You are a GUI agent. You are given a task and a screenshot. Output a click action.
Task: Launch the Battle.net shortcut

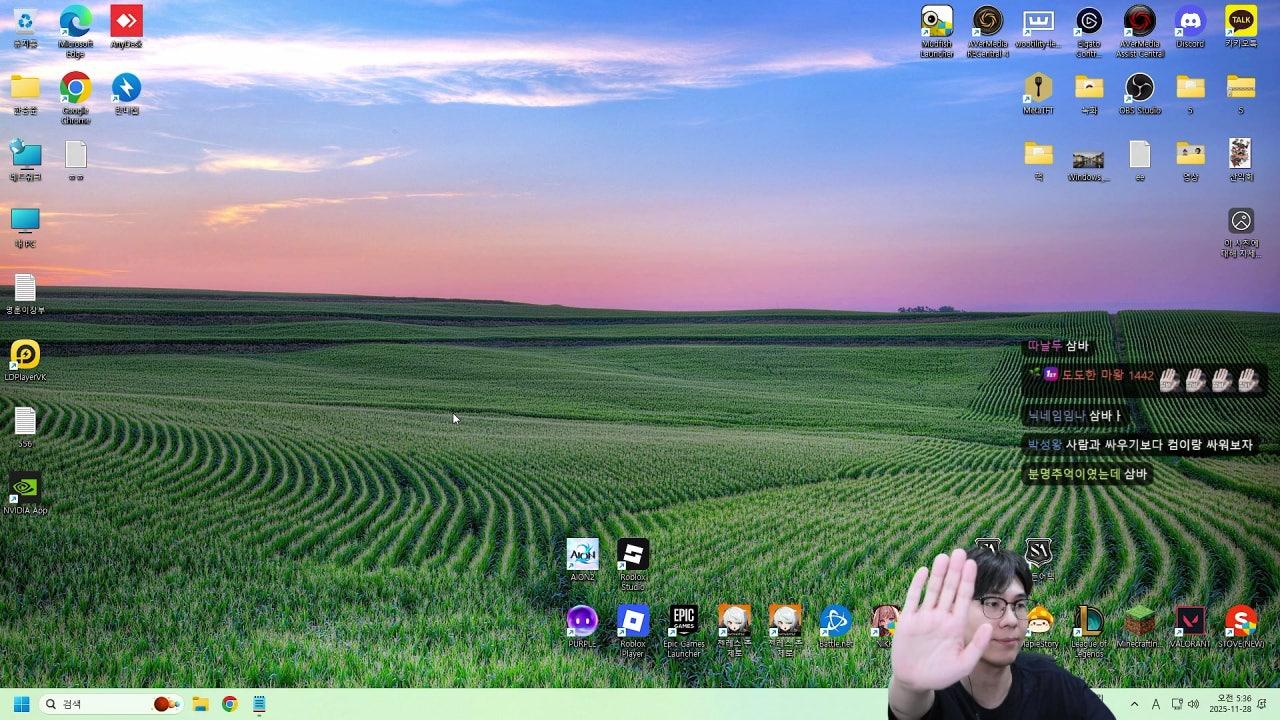click(x=836, y=627)
